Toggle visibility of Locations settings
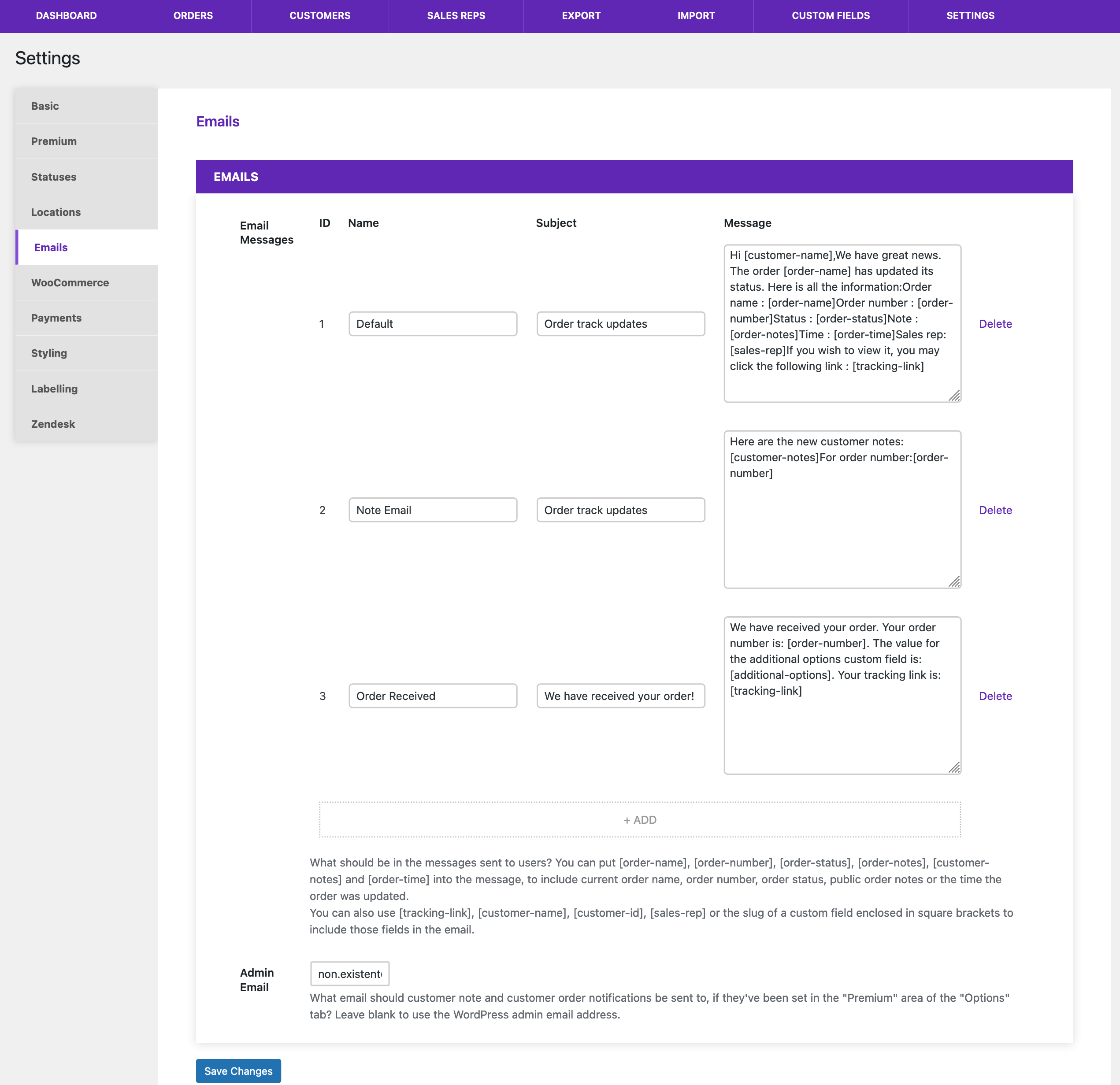The height and width of the screenshot is (1085, 1120). pyautogui.click(x=86, y=212)
